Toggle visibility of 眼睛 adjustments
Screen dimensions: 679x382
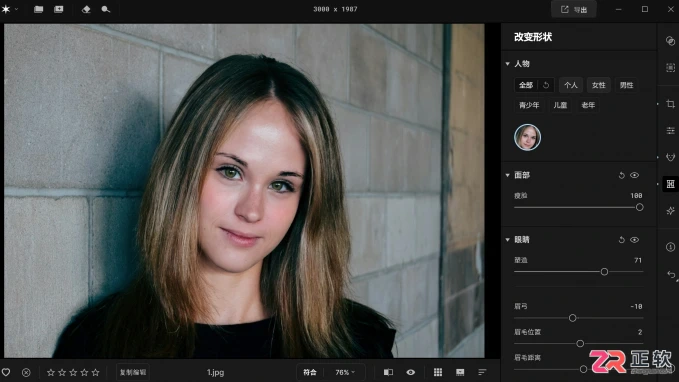point(634,240)
